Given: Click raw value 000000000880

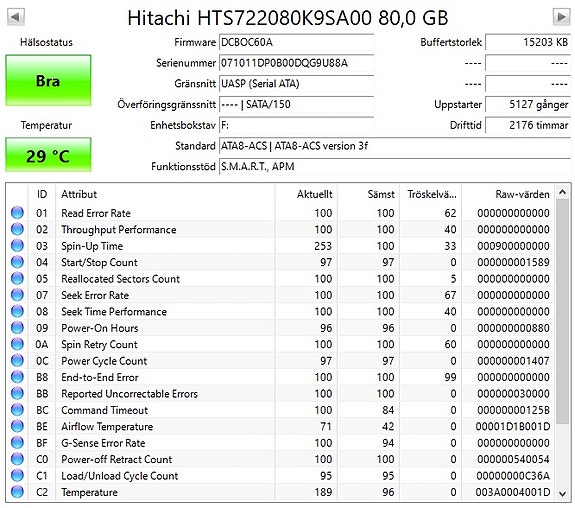Looking at the screenshot, I should [x=513, y=328].
